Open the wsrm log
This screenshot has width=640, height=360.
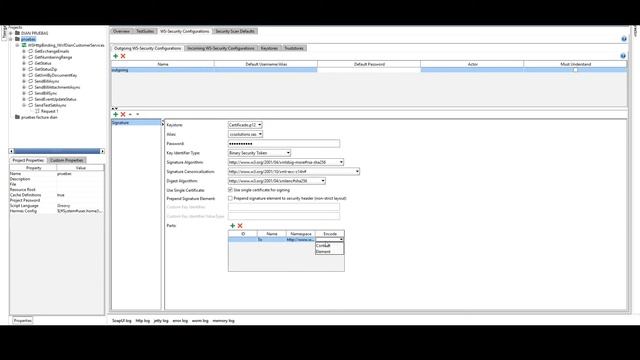point(200,321)
